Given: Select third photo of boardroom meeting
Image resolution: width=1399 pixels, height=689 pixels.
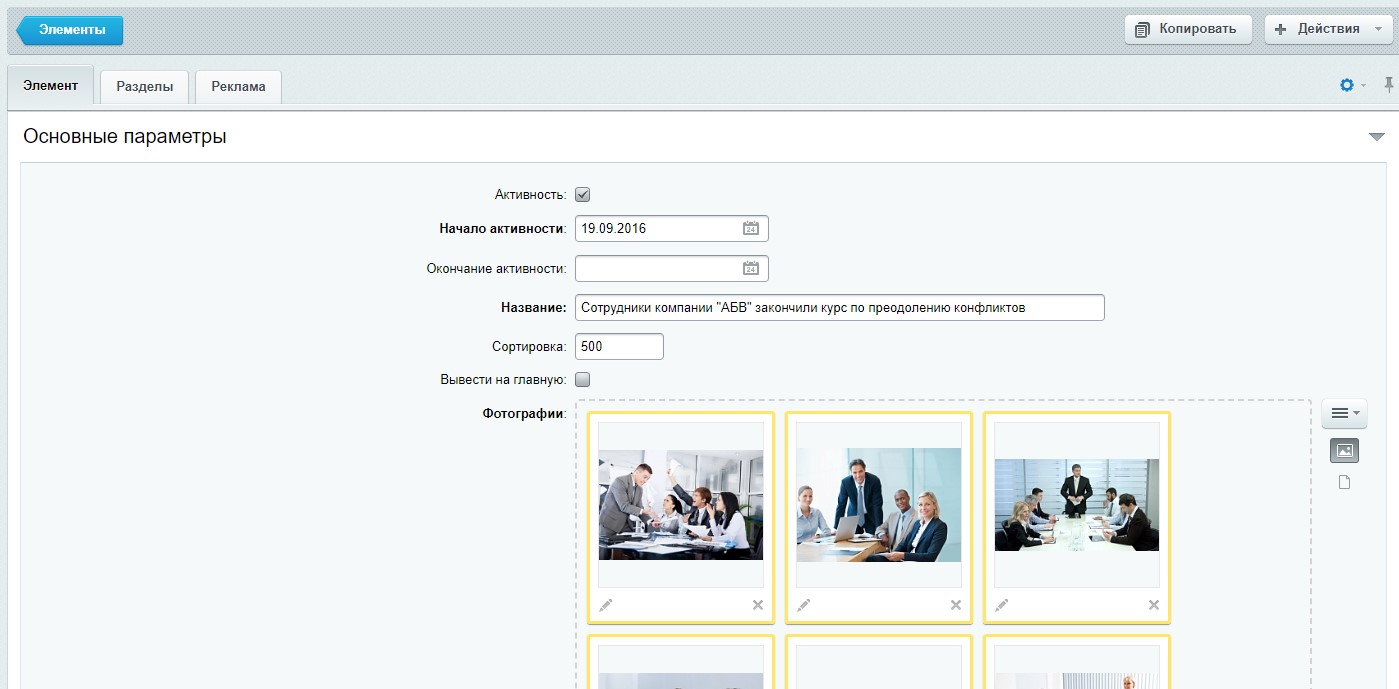Looking at the screenshot, I should pos(1077,505).
